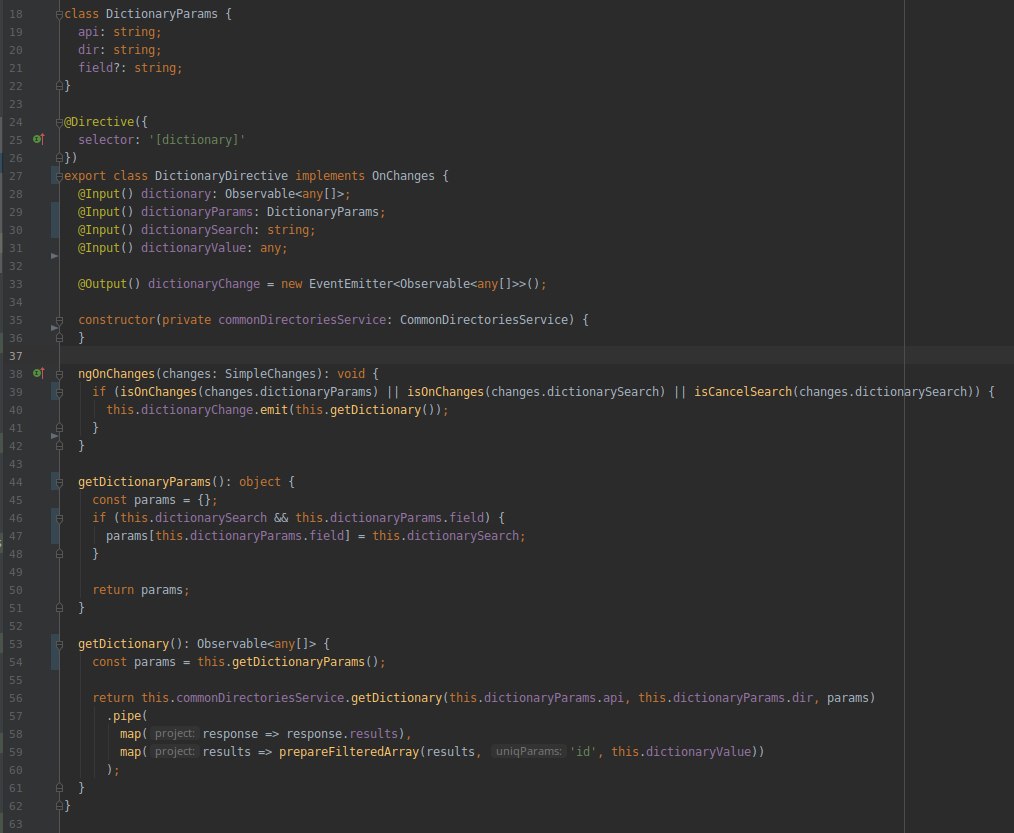Collapse the DictionaryDirective class at line 27
This screenshot has height=833, width=1014.
59,176
